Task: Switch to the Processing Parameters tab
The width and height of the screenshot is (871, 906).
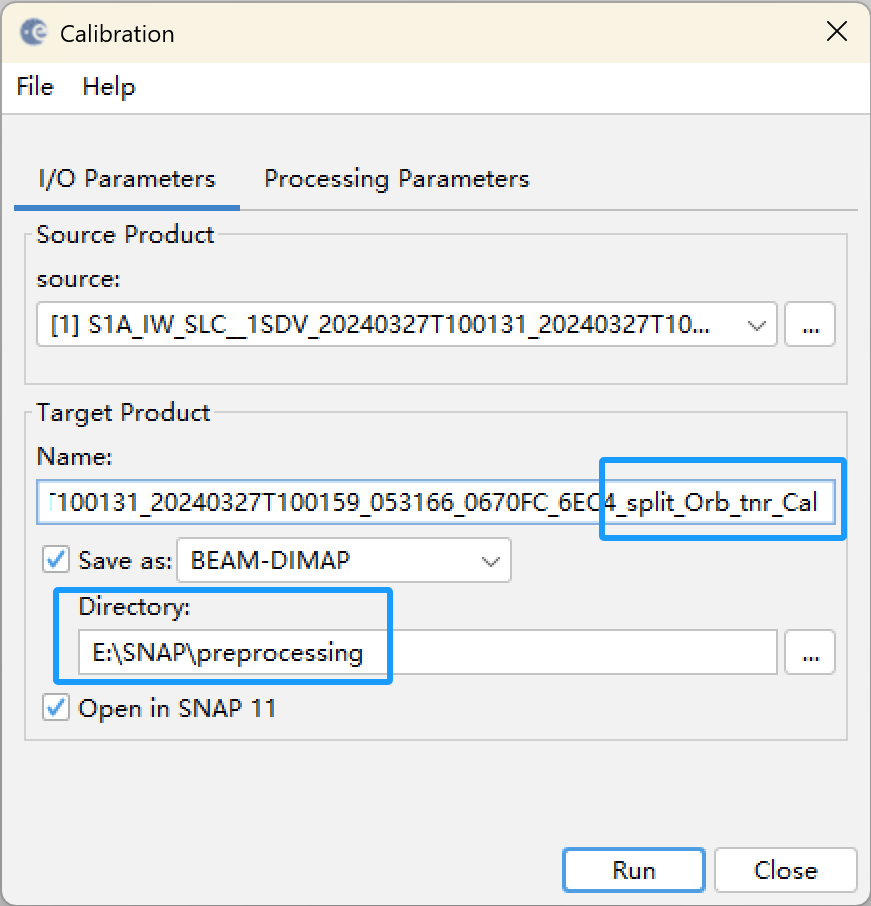Action: tap(396, 179)
